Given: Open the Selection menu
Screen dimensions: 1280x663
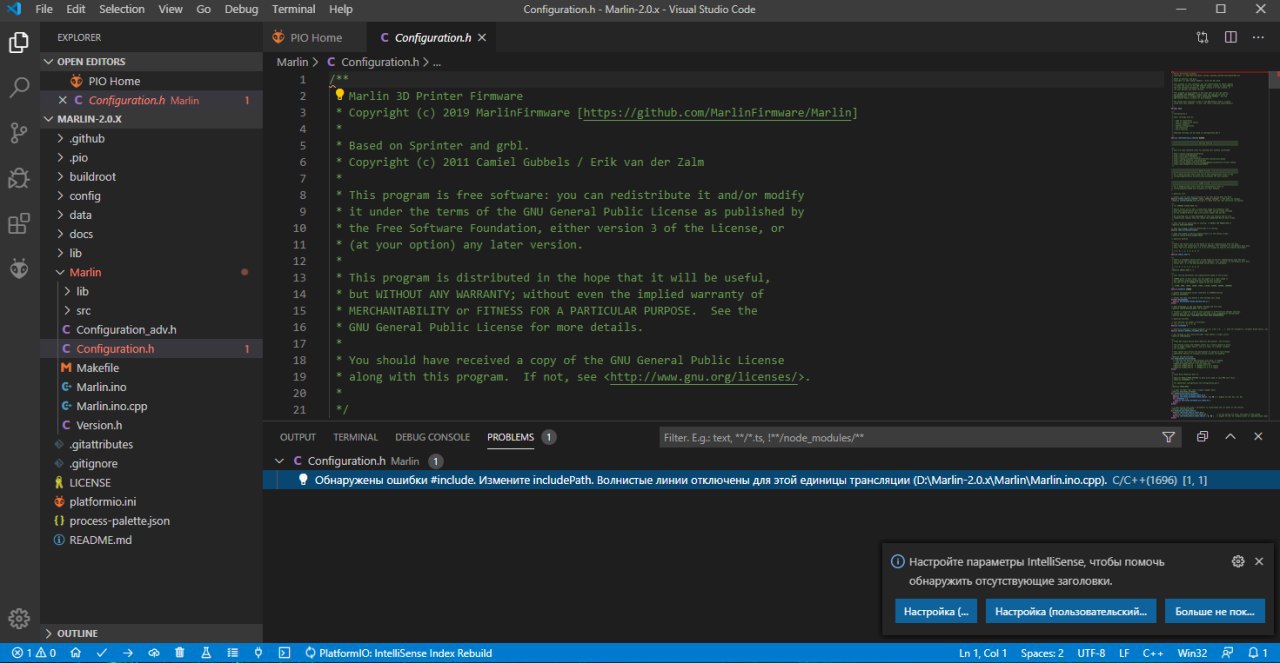Looking at the screenshot, I should [121, 9].
